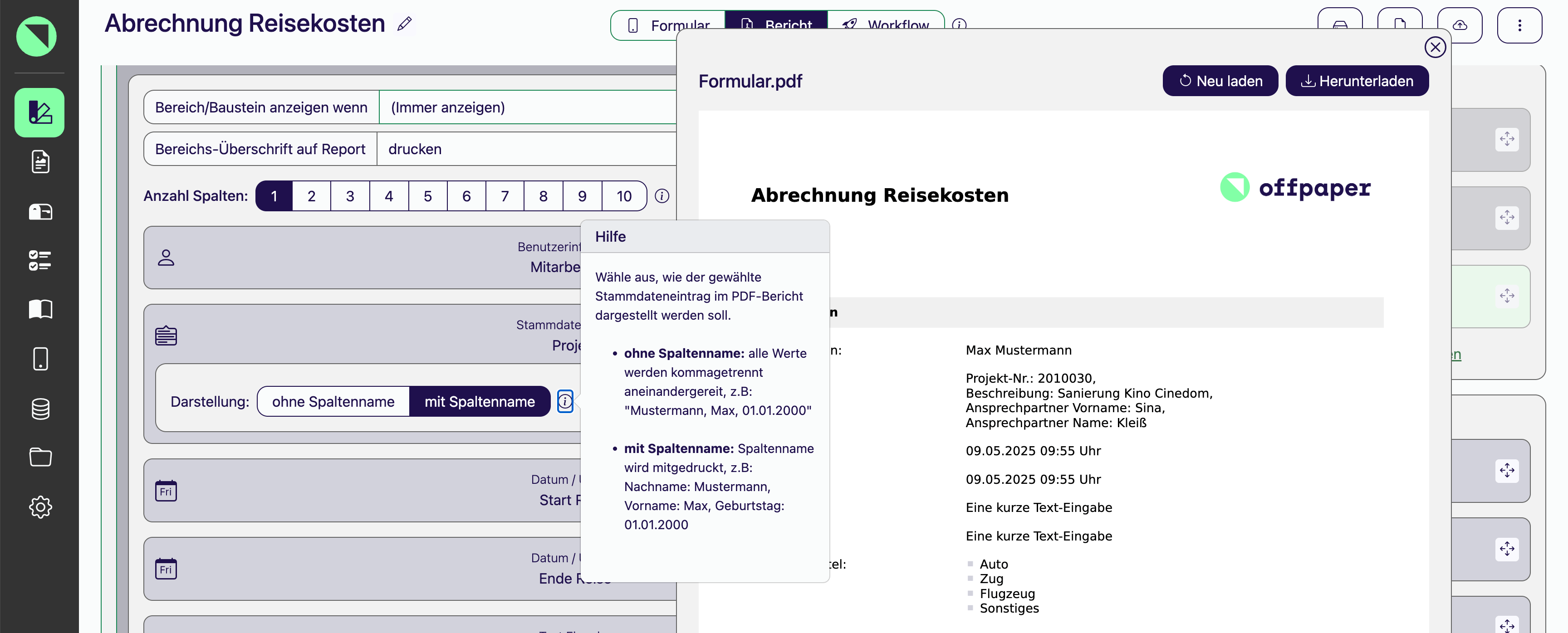
Task: Click the Herunterladen button
Action: (x=1357, y=81)
